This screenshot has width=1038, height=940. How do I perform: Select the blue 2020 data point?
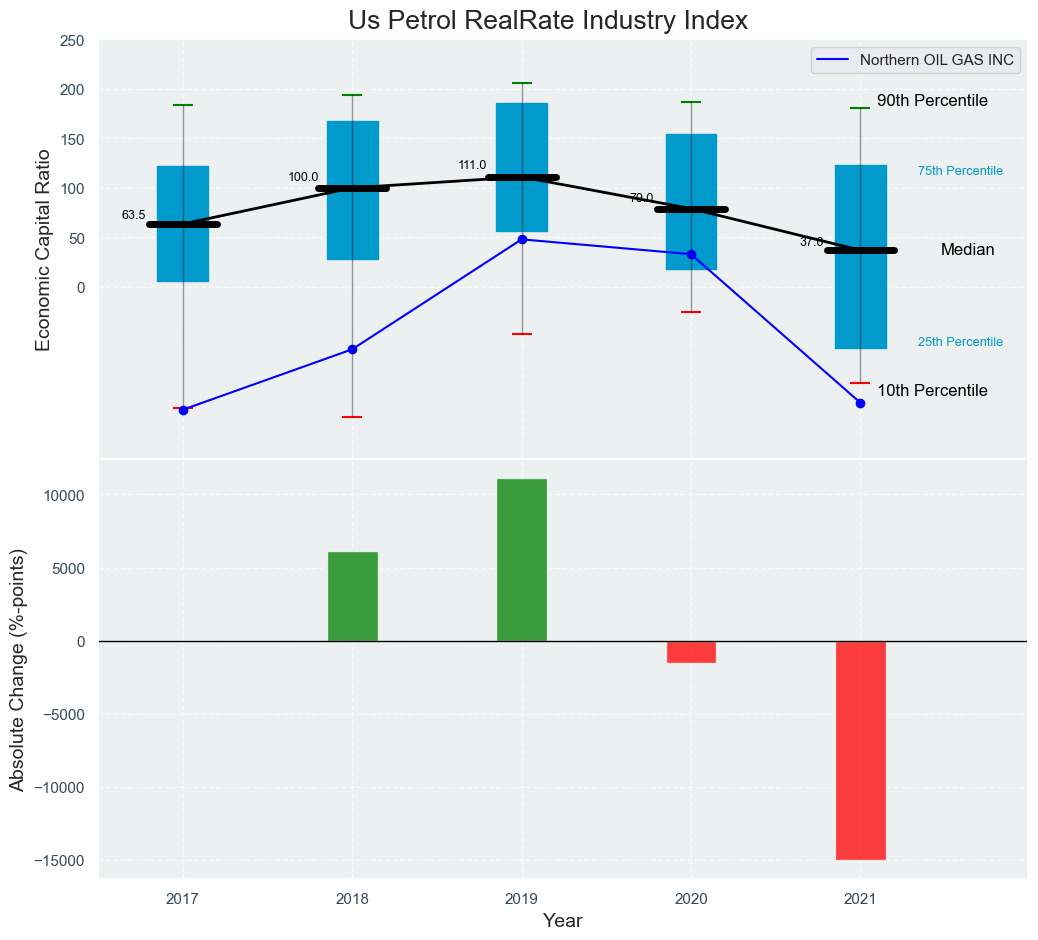point(691,254)
